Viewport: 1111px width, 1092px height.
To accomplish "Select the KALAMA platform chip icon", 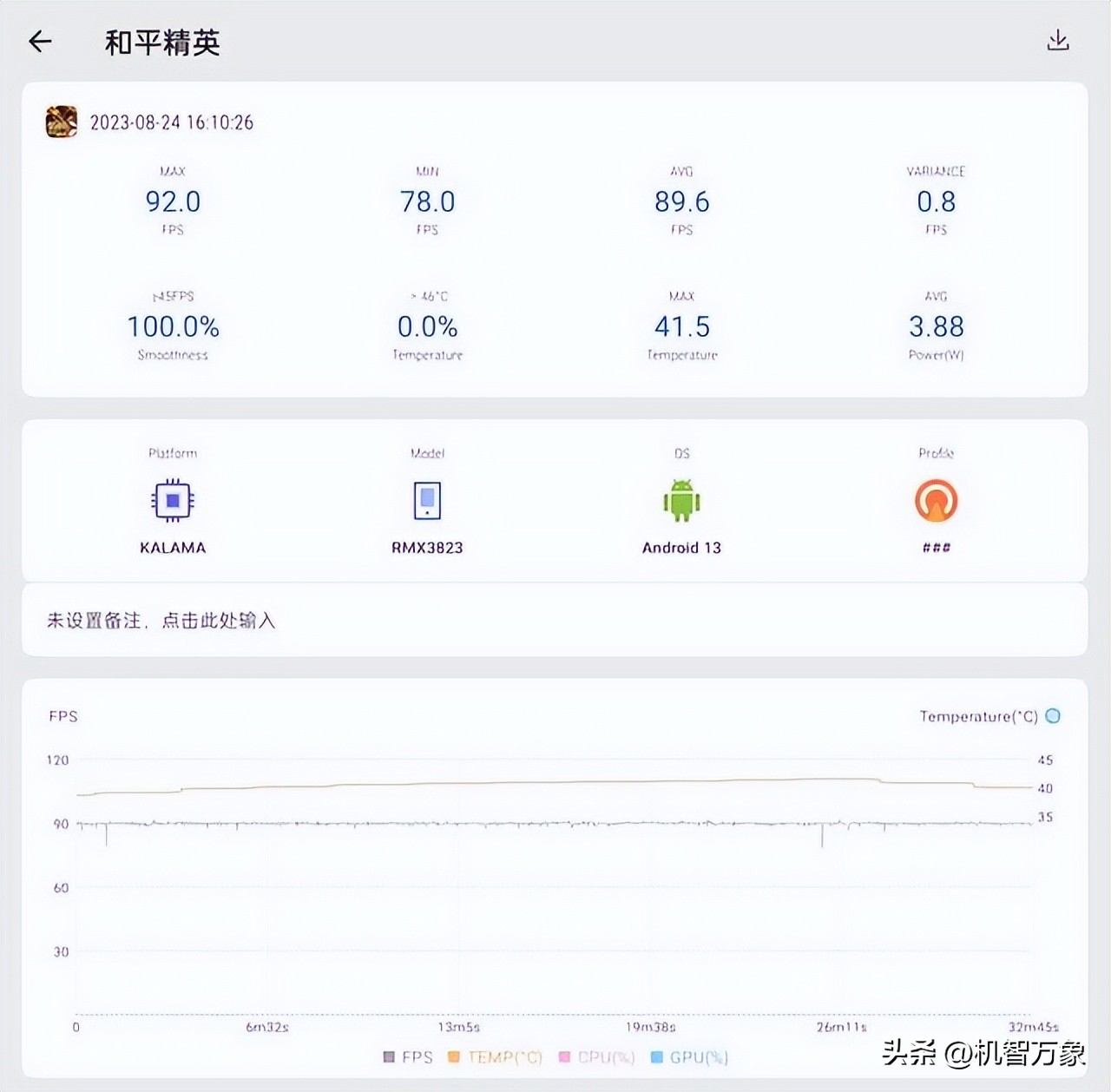I will click(x=172, y=501).
